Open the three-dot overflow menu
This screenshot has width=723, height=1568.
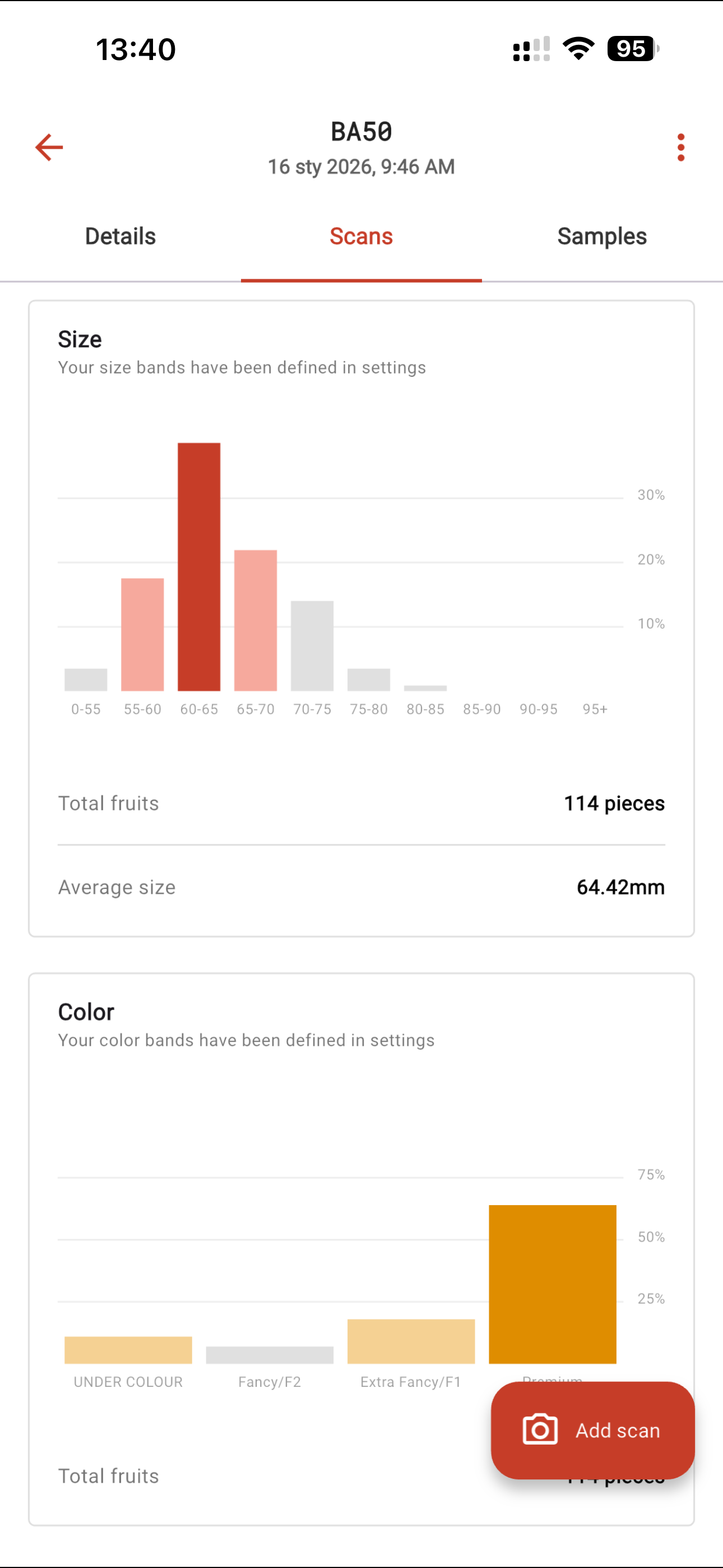(680, 147)
